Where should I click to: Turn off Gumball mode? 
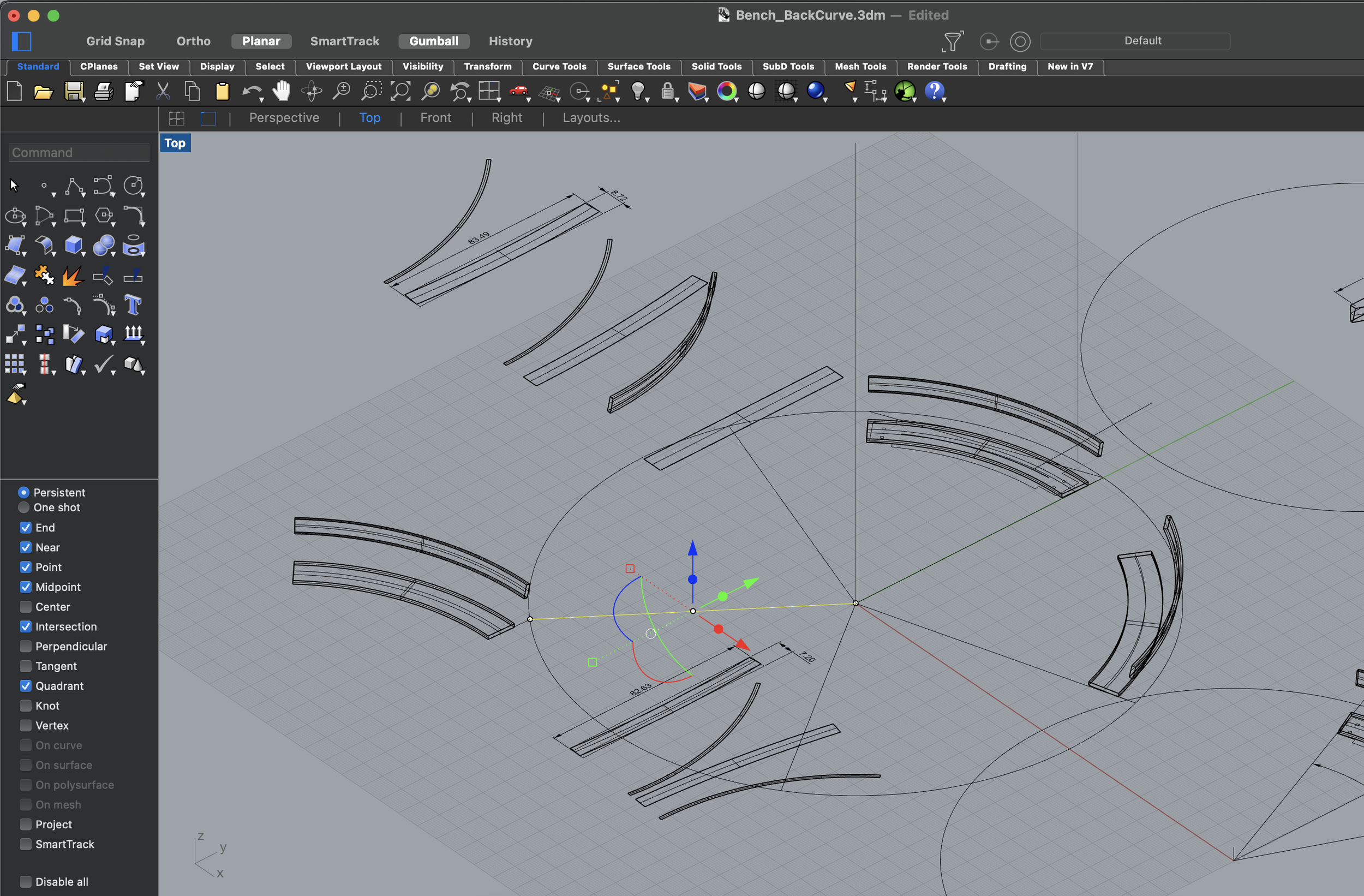tap(434, 41)
